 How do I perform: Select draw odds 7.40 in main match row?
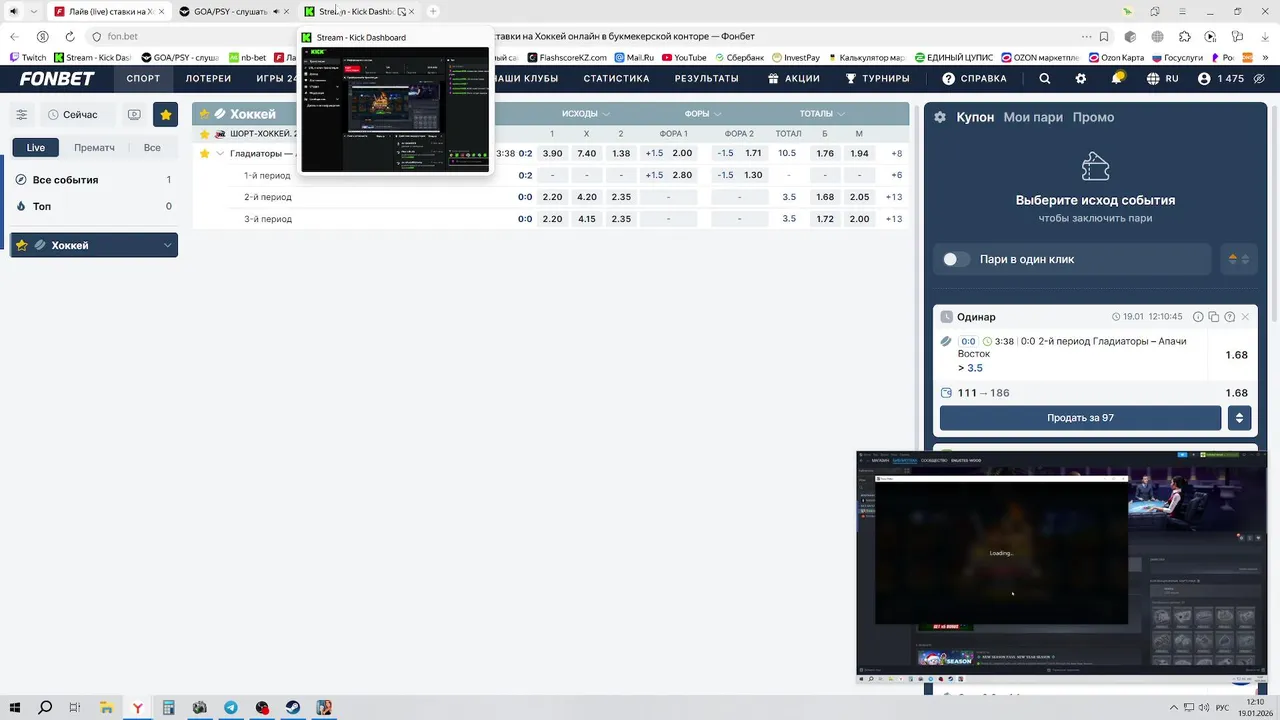(x=587, y=154)
